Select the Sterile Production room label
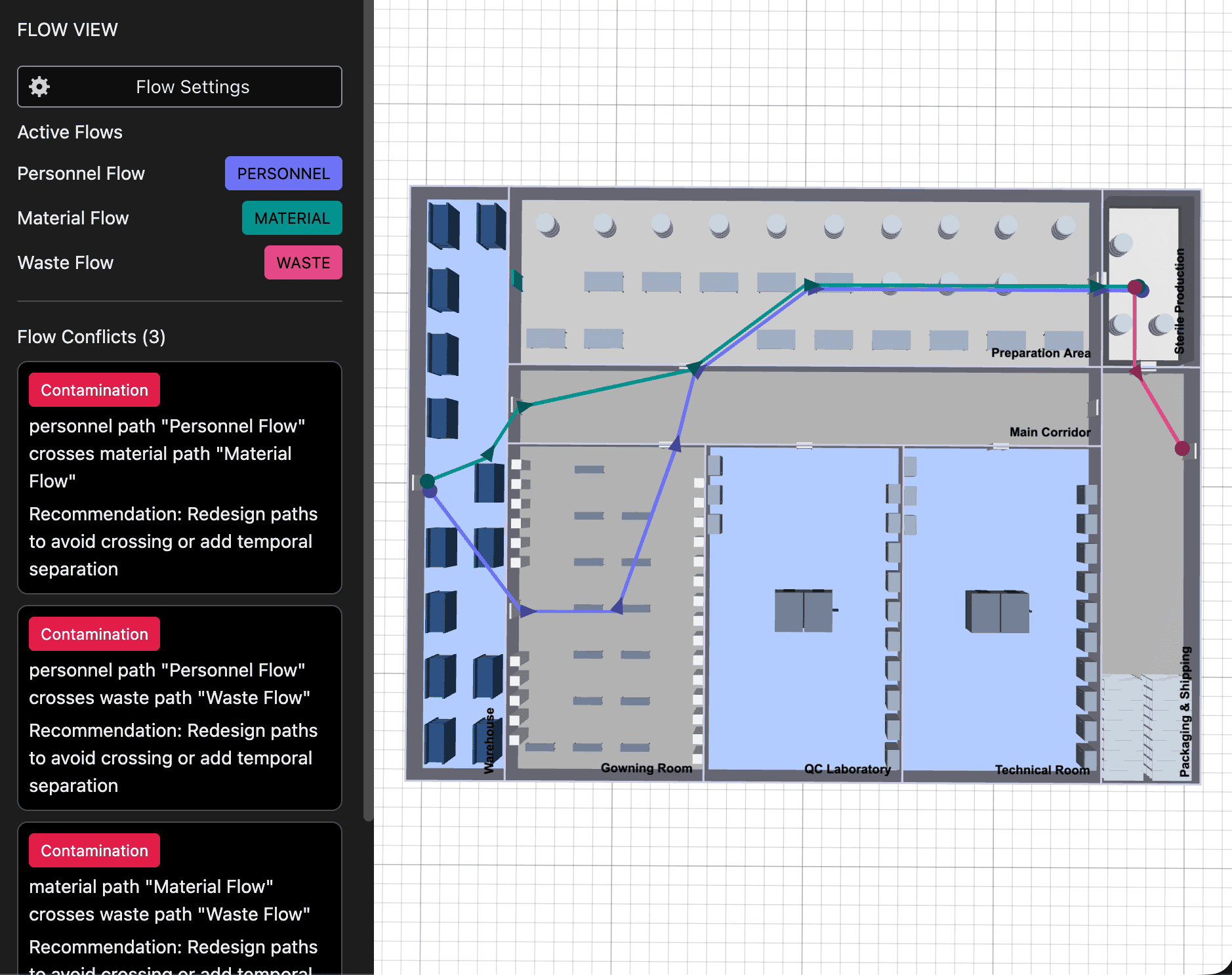The width and height of the screenshot is (1232, 975). coord(1180,301)
